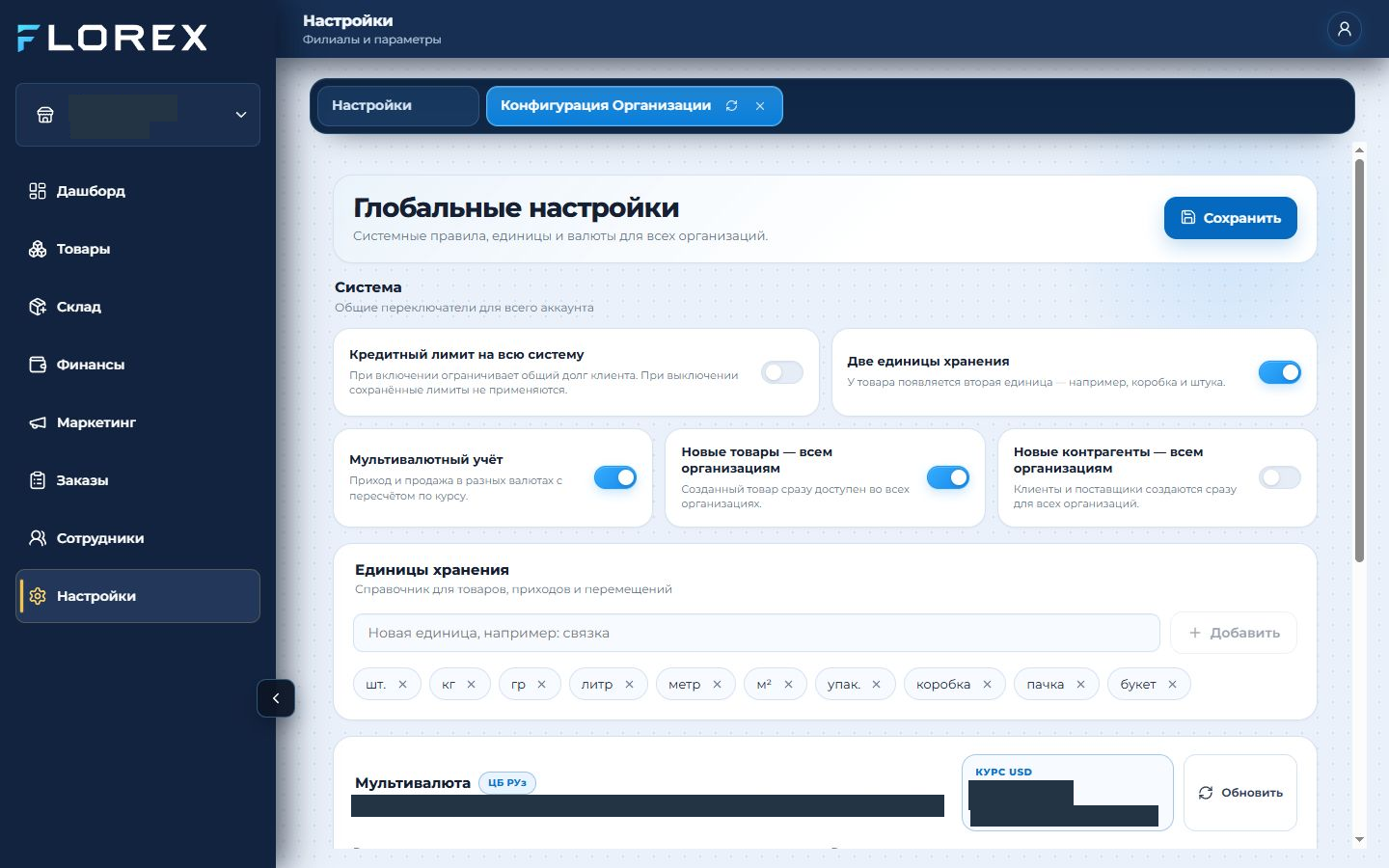Screen dimensions: 1389x868
Task: Open the Склад section
Action: pos(138,307)
